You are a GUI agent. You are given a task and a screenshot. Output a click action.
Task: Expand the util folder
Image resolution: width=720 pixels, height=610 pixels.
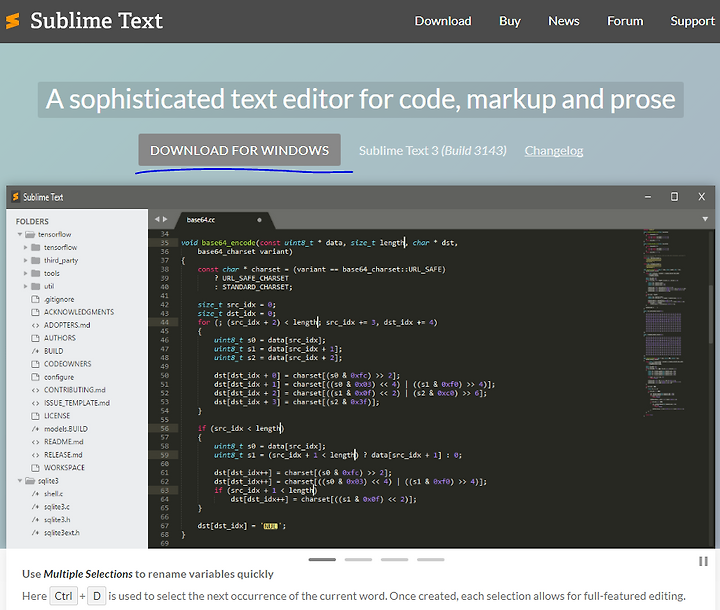click(26, 286)
